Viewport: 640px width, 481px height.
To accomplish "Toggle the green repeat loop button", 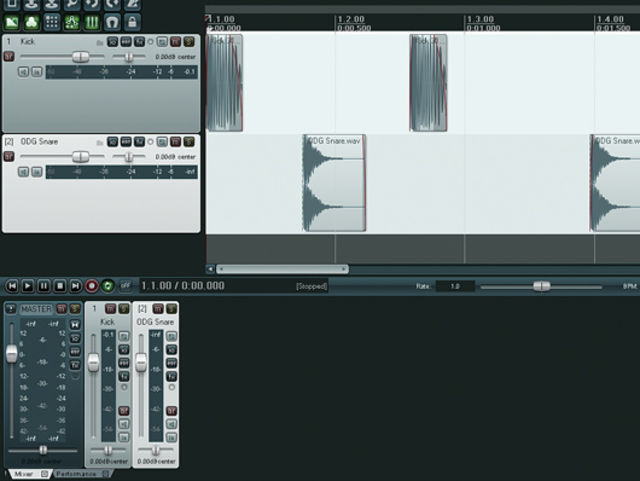I will 108,286.
